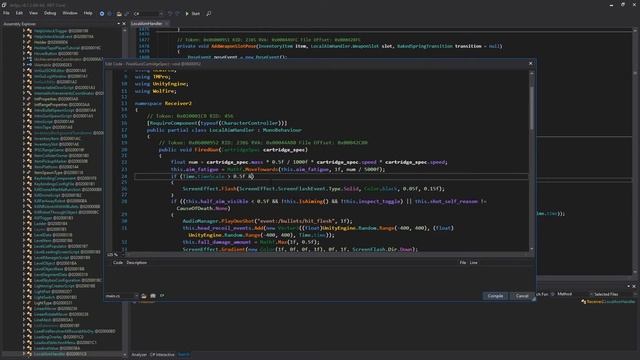Open the Help menu
Image resolution: width=640 pixels, height=360 pixels.
tap(88, 13)
